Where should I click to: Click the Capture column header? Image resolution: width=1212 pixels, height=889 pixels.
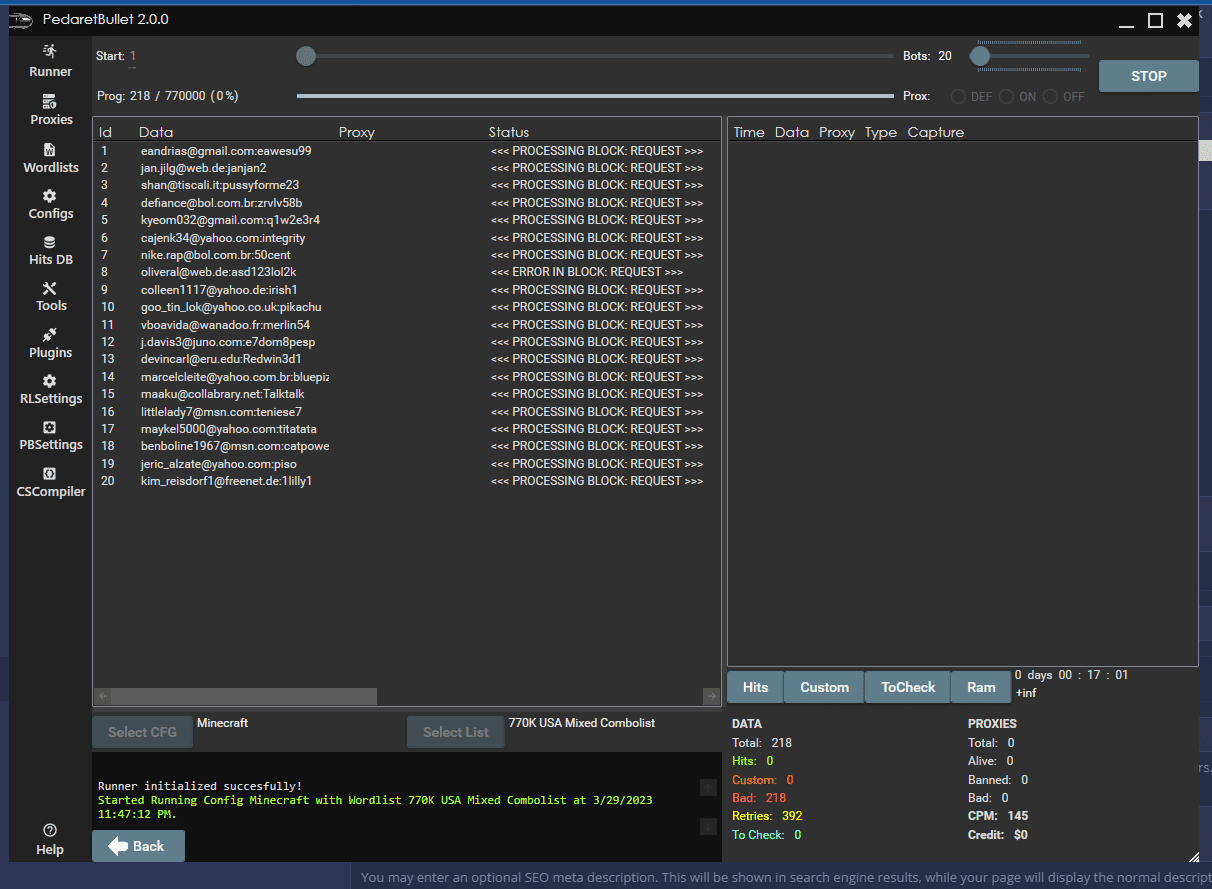pyautogui.click(x=935, y=132)
